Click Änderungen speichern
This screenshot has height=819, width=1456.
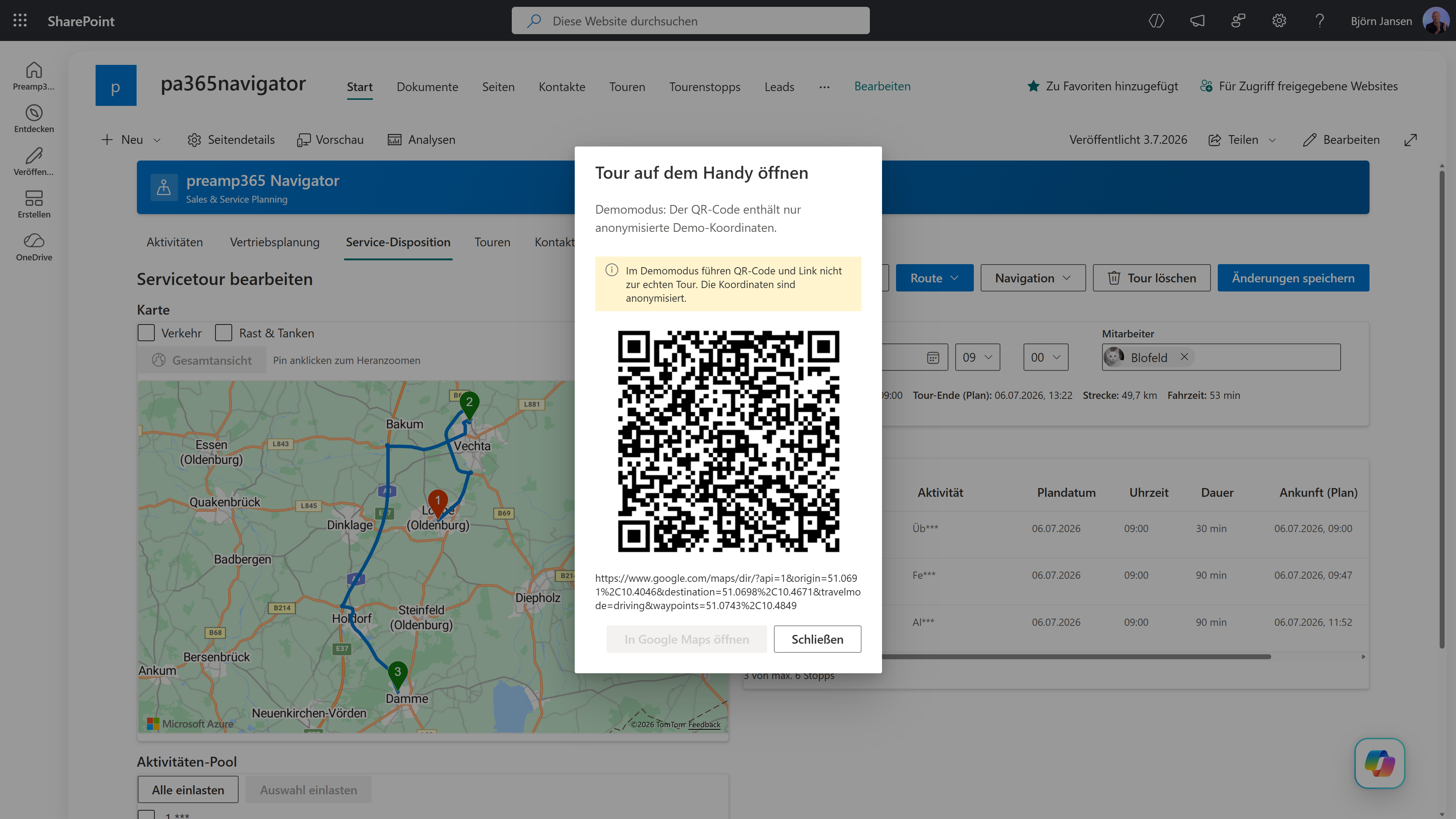pos(1293,278)
